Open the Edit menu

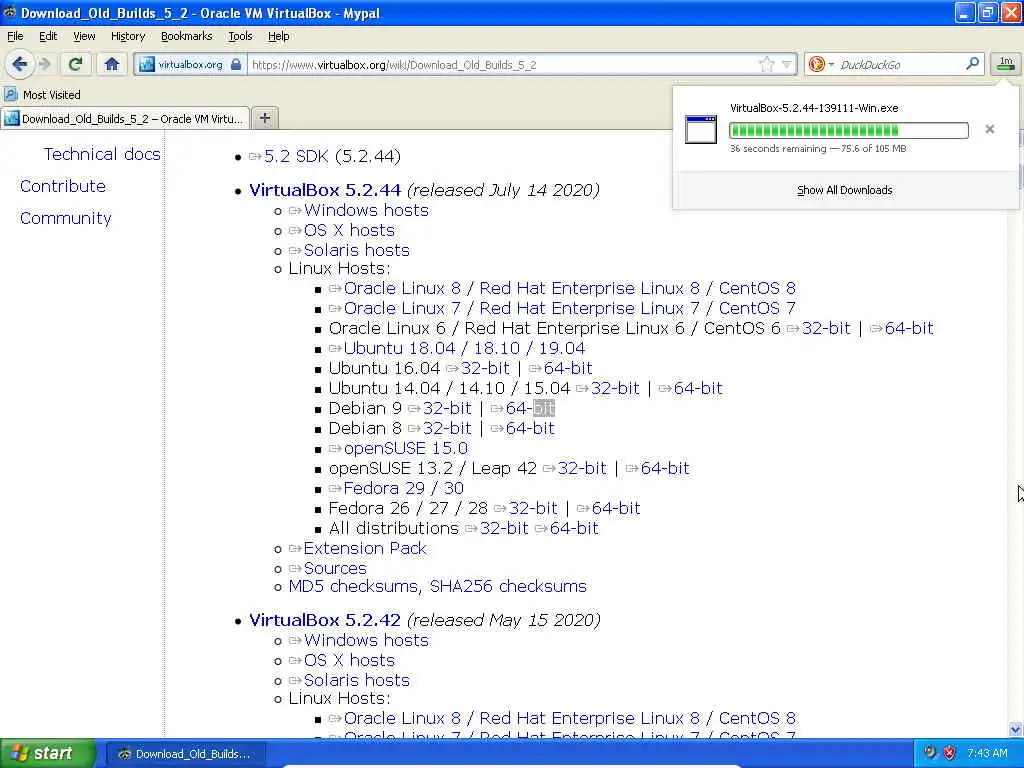(x=48, y=36)
